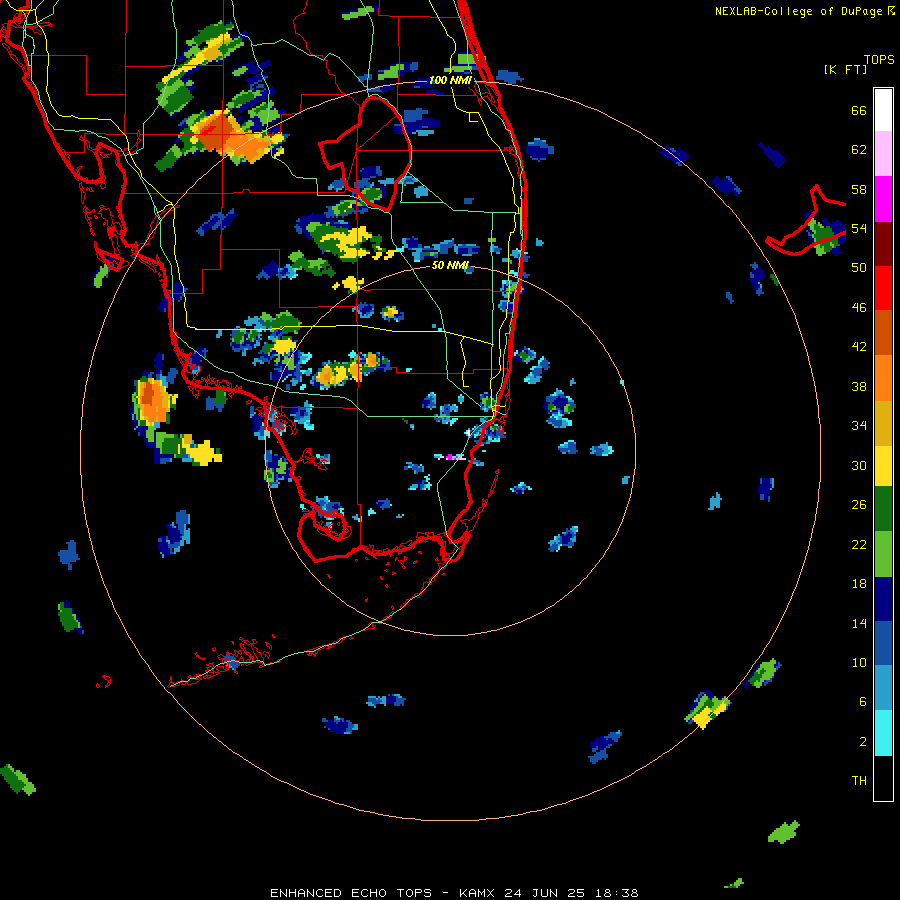
Task: Select the legend value "14"
Action: tap(859, 623)
